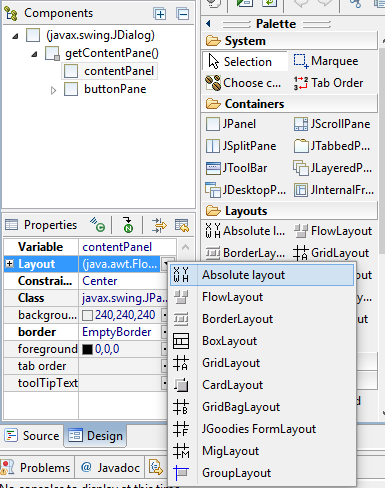
Task: Collapse the getContentPane() tree node
Action: tap(34, 54)
